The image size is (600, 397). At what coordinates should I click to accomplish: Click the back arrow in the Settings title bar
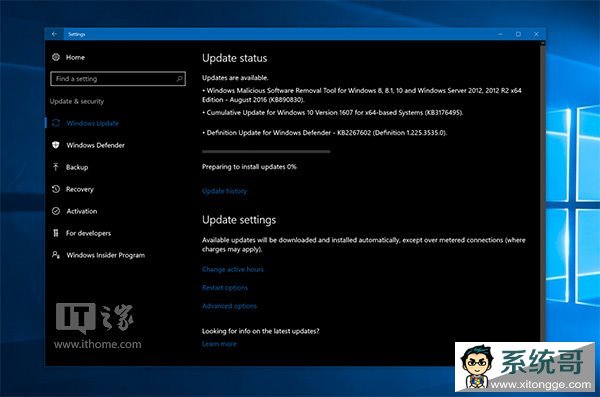pos(54,34)
